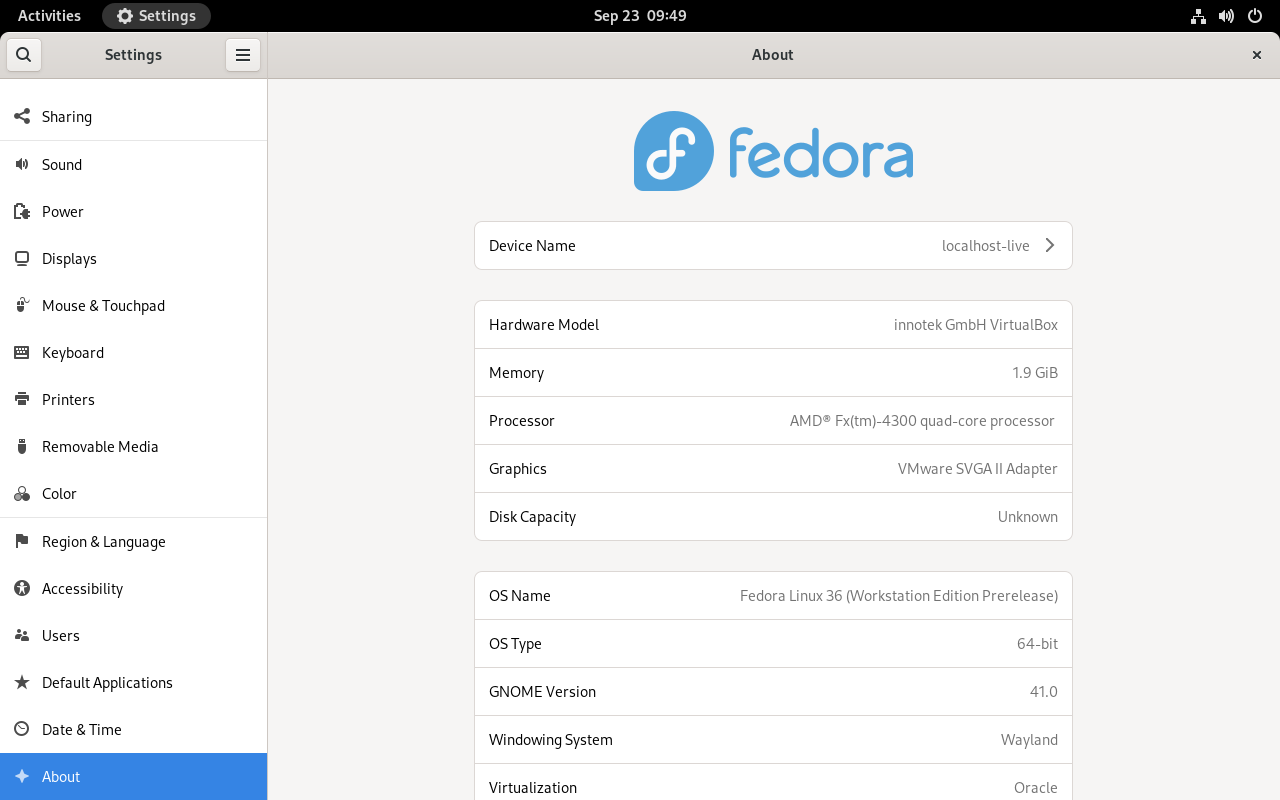This screenshot has height=800, width=1280.
Task: Click the localhost-live device name value
Action: 986,246
